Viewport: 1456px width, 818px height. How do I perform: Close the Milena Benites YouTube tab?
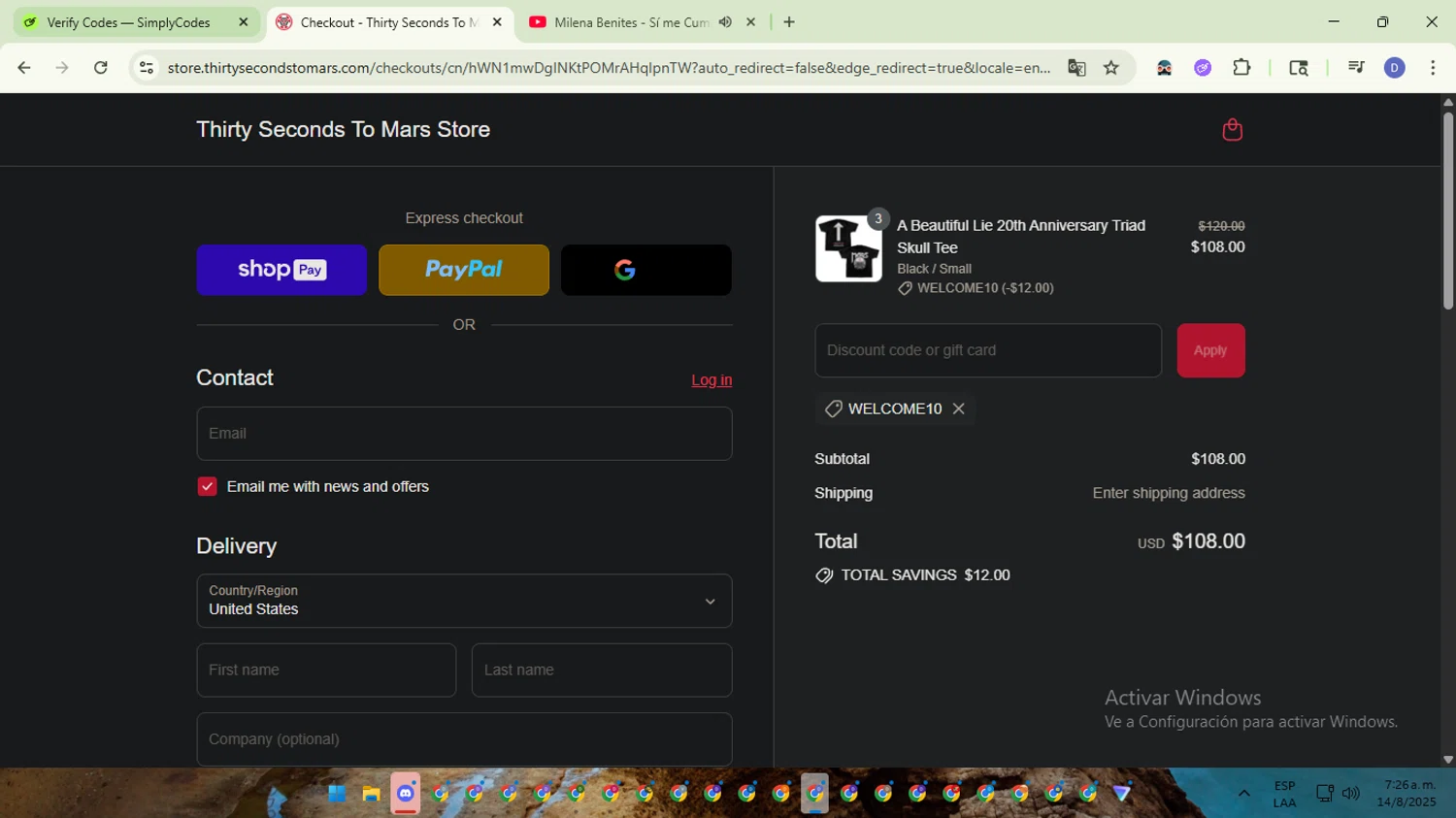(750, 22)
